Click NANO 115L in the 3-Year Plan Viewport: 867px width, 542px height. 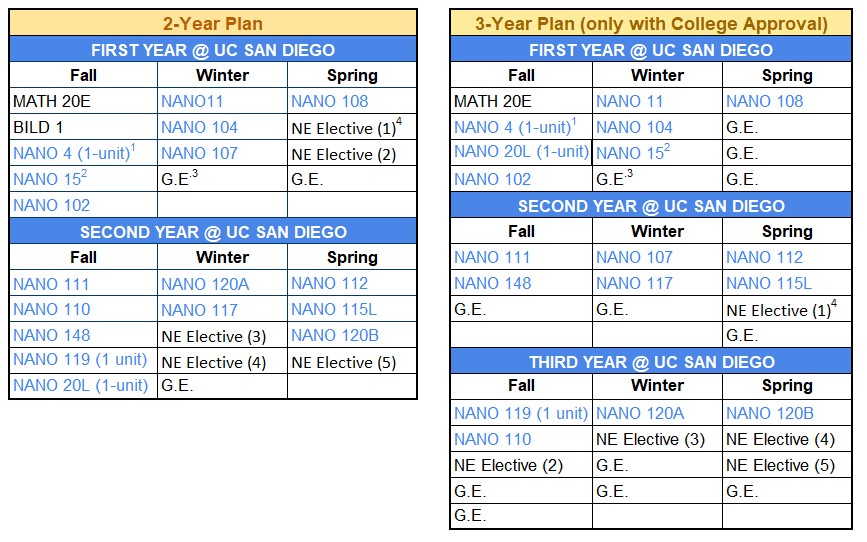click(769, 283)
